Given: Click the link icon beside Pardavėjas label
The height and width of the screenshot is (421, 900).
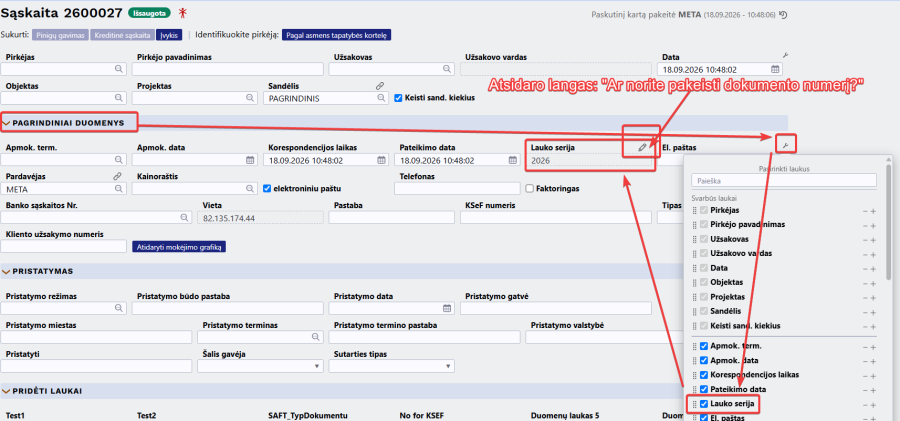Looking at the screenshot, I should [117, 176].
